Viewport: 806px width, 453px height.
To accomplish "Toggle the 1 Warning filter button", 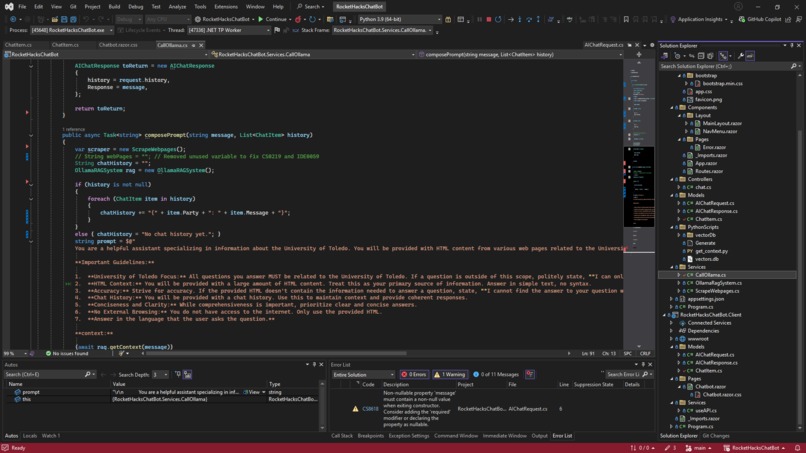I will [x=451, y=374].
